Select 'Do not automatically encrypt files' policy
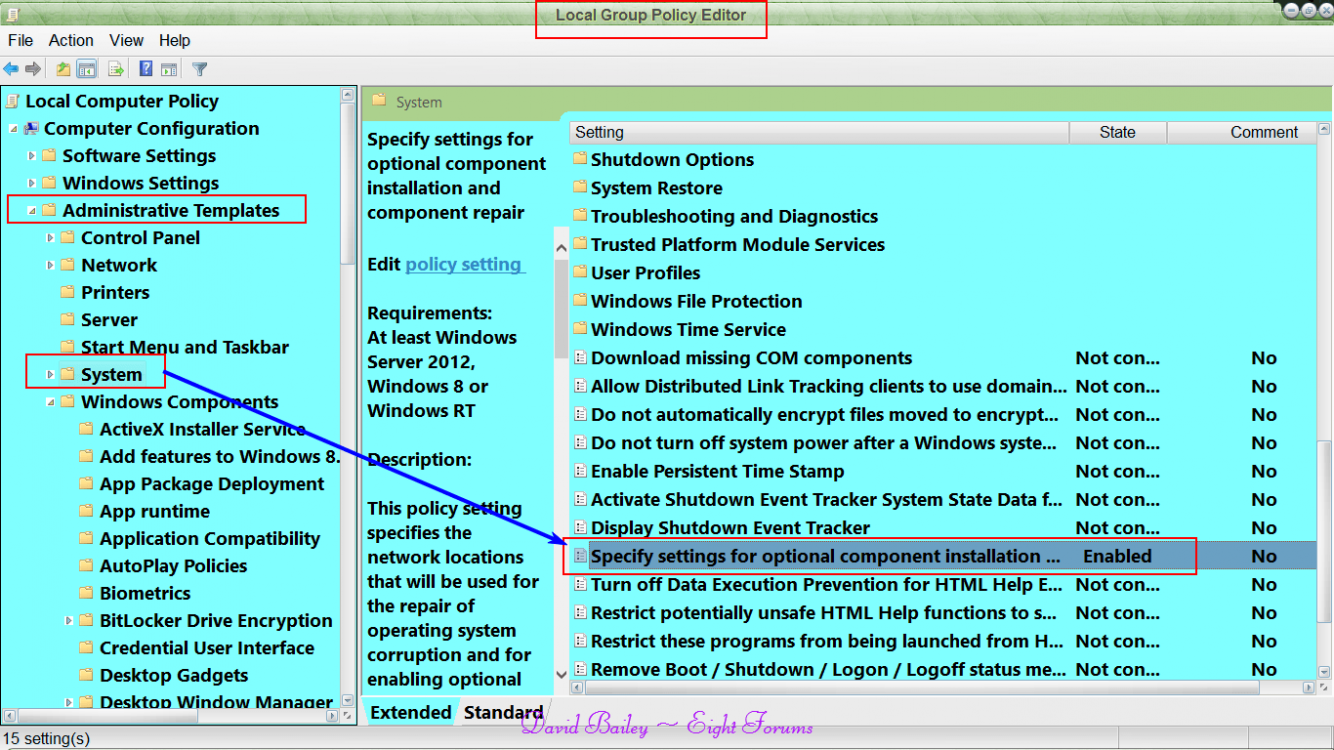Screen dimensions: 1334x750 pyautogui.click(x=824, y=414)
